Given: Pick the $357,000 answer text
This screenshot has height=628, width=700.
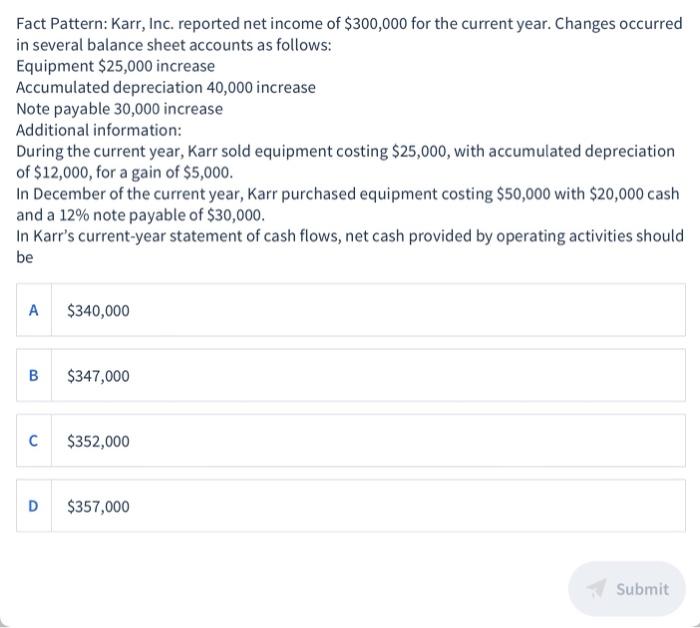Looking at the screenshot, I should (x=98, y=506).
